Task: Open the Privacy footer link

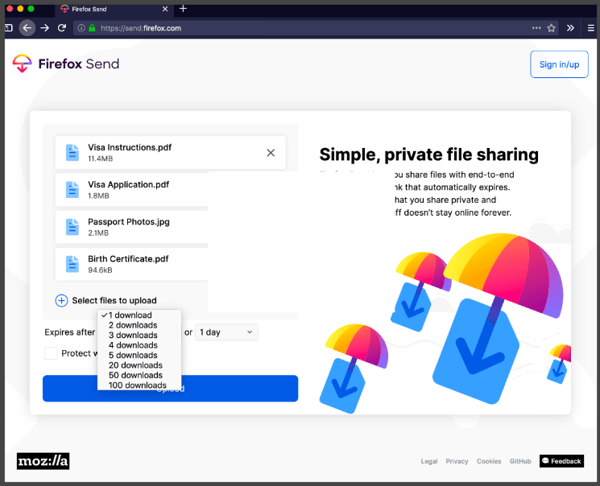Action: point(457,462)
